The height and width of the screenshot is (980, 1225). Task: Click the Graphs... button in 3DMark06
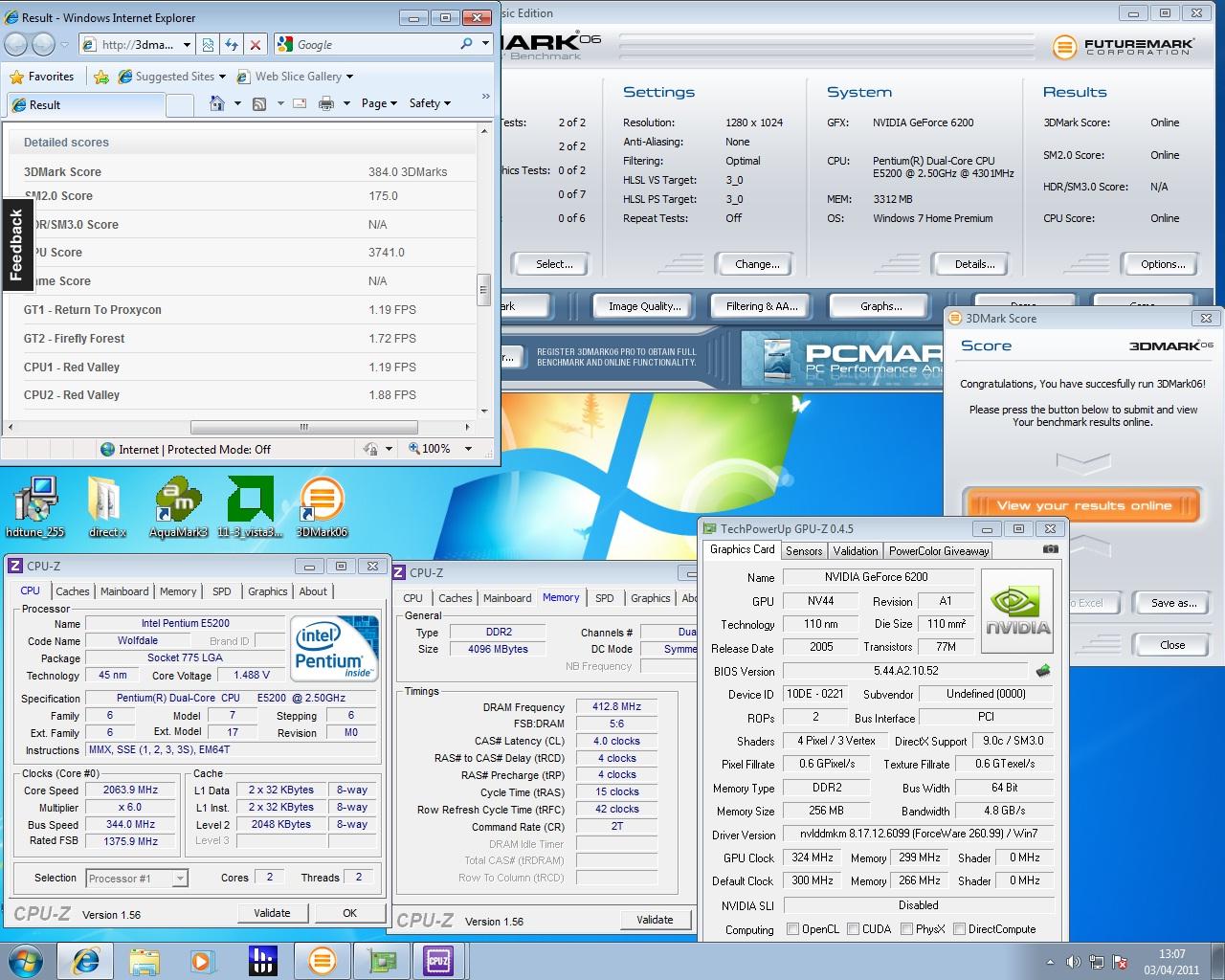click(x=880, y=306)
